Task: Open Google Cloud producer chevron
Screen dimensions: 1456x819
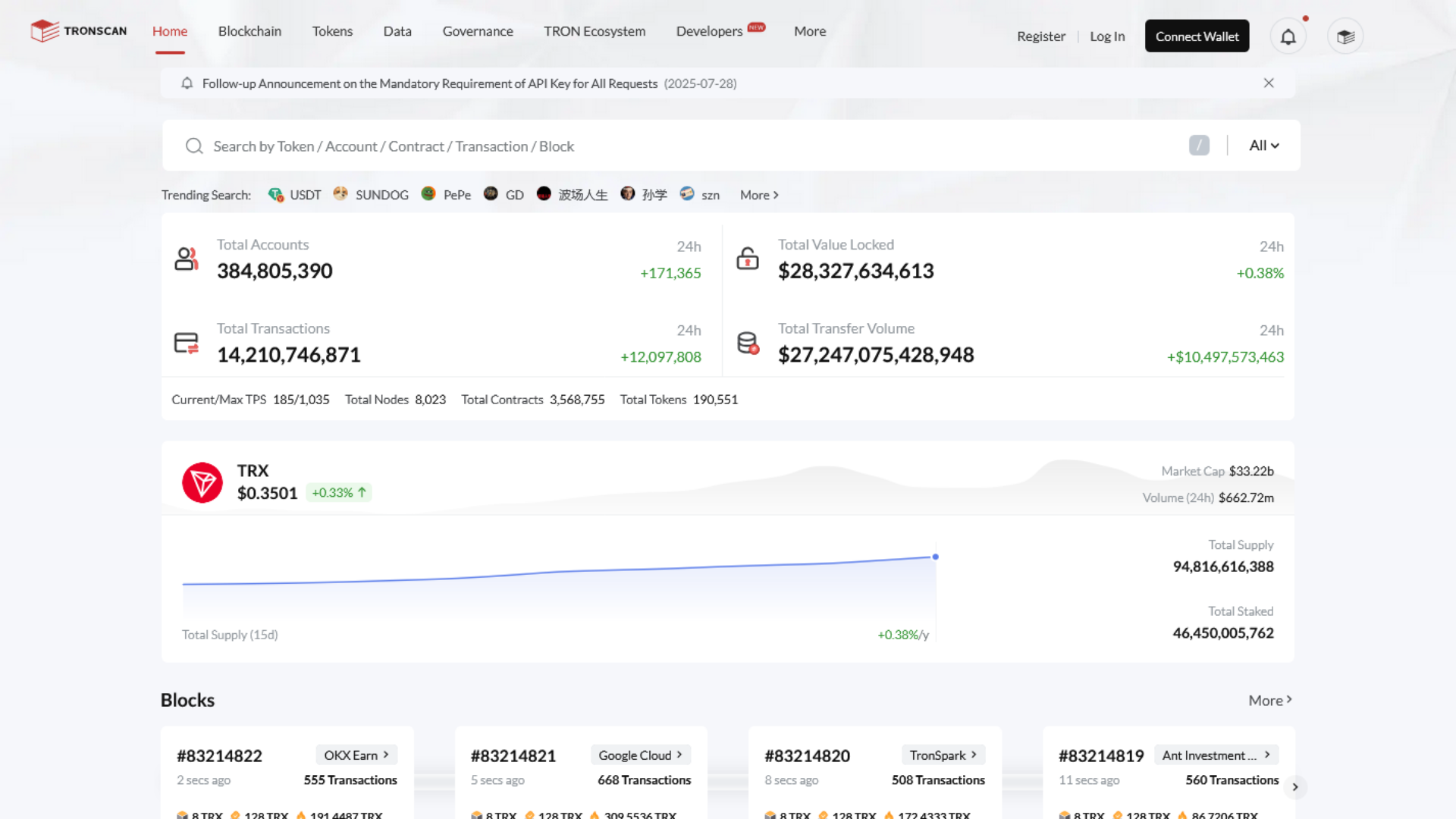Action: tap(679, 755)
